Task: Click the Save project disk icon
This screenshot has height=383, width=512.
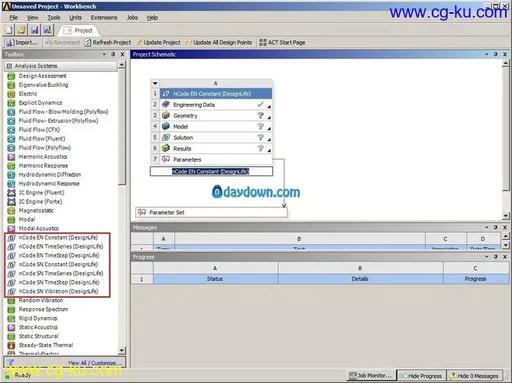Action: 34,30
